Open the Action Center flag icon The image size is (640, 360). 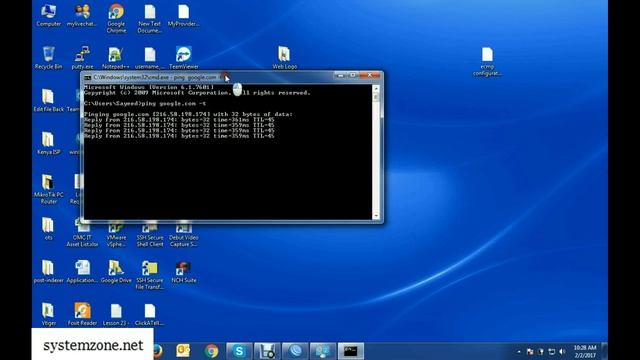coord(530,351)
